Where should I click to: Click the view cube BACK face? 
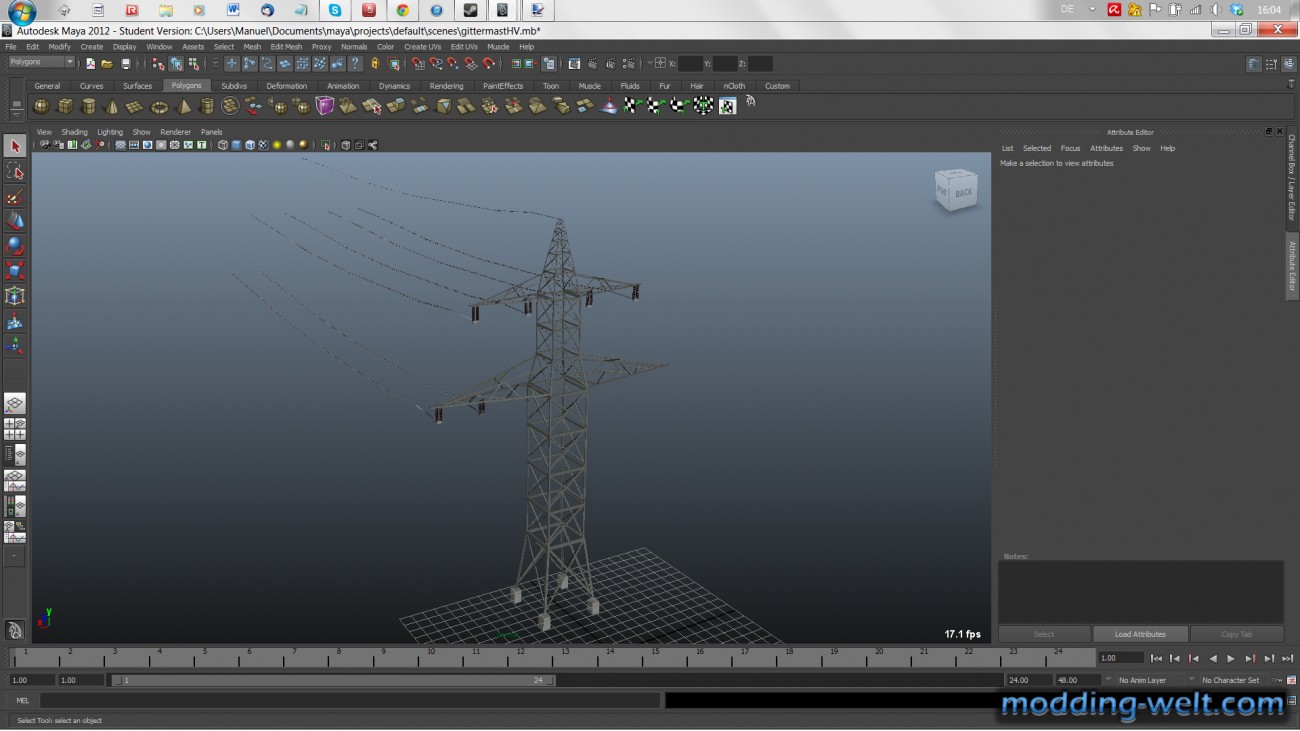pyautogui.click(x=962, y=192)
